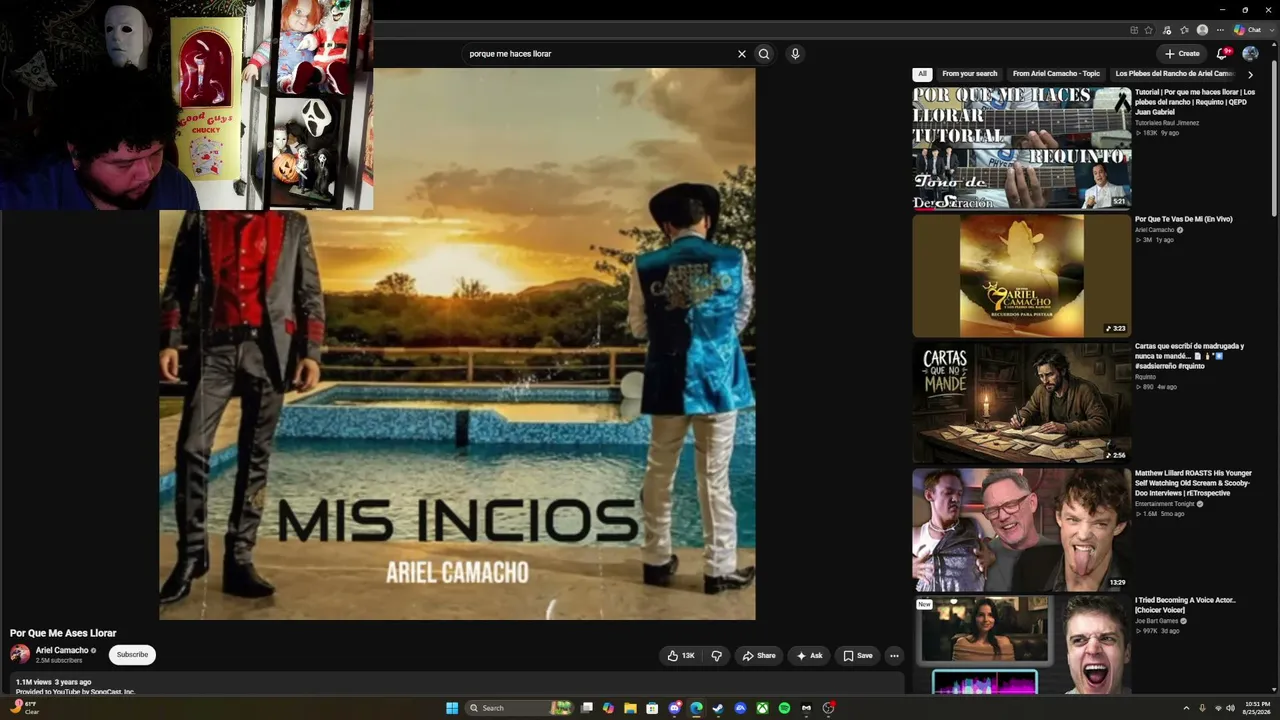Open Xbox app from the taskbar
The width and height of the screenshot is (1280, 720).
coord(762,708)
